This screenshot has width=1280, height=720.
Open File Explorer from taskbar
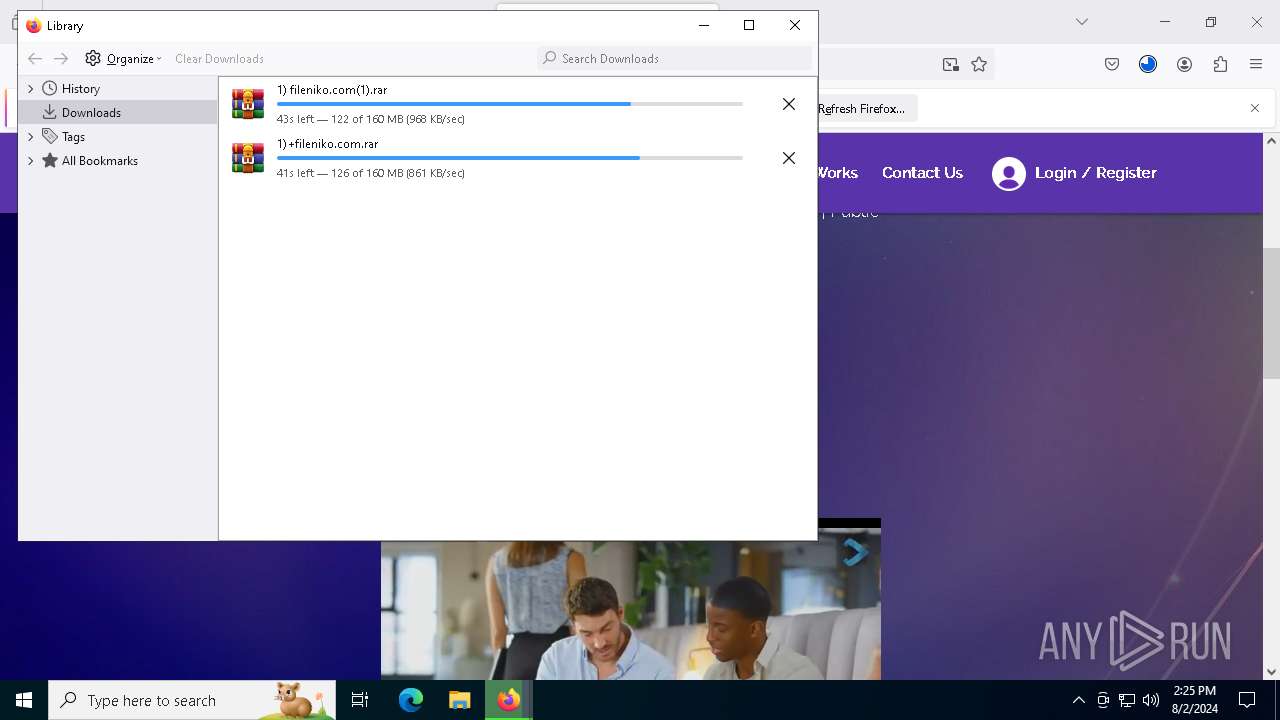pyautogui.click(x=459, y=700)
